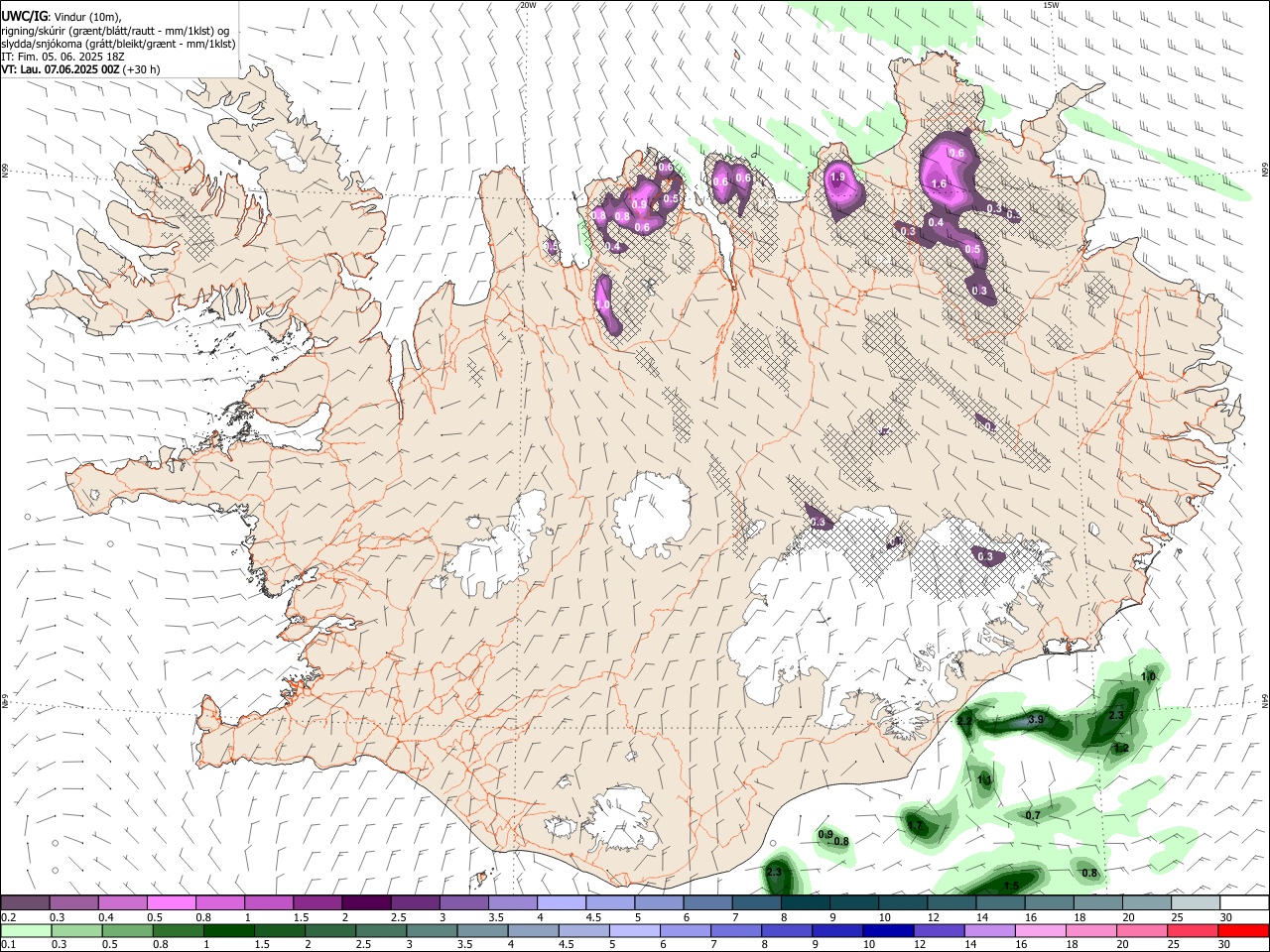Pick the light lavender 4 swatch in upper legend
Screen dimensions: 1270x952
point(560,902)
